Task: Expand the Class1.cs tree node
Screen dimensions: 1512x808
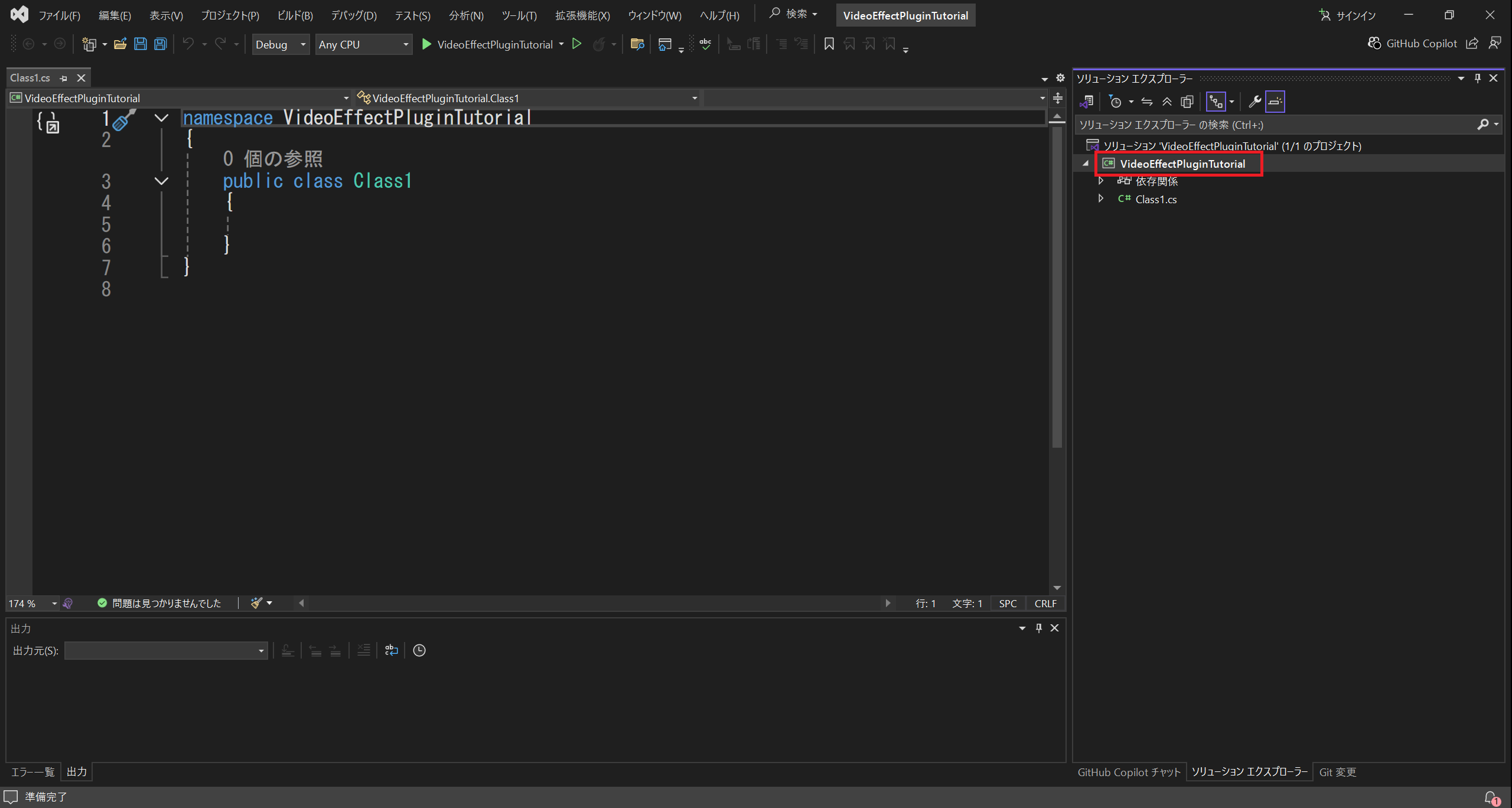Action: tap(1101, 199)
